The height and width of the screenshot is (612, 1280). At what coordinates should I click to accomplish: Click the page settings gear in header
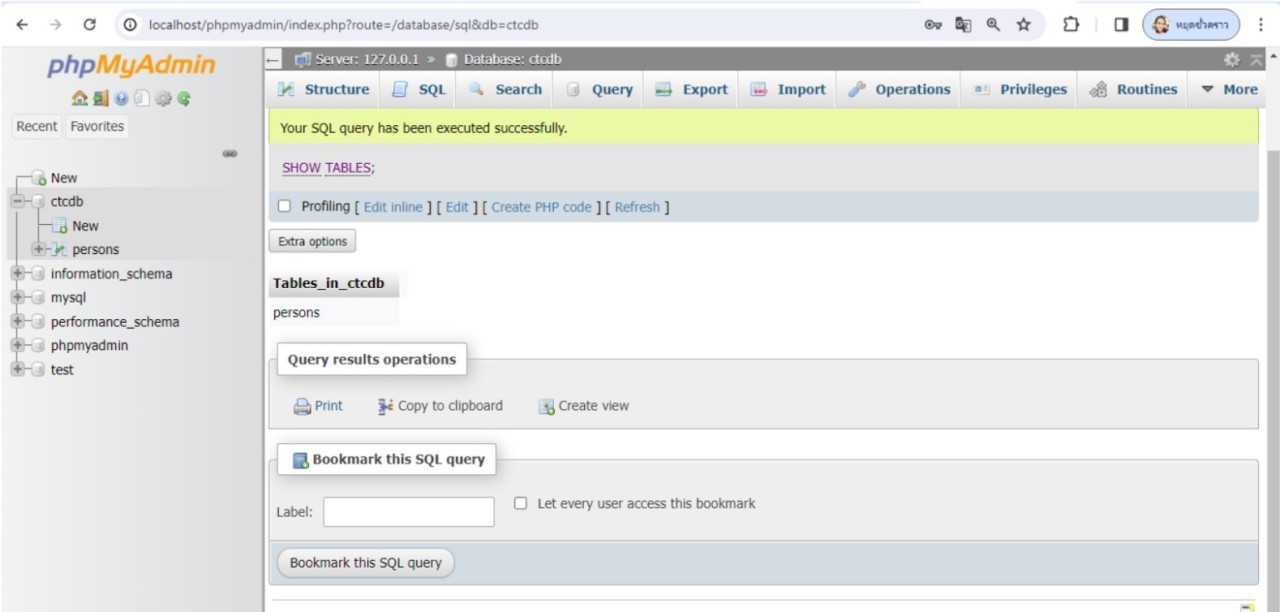tap(1232, 60)
